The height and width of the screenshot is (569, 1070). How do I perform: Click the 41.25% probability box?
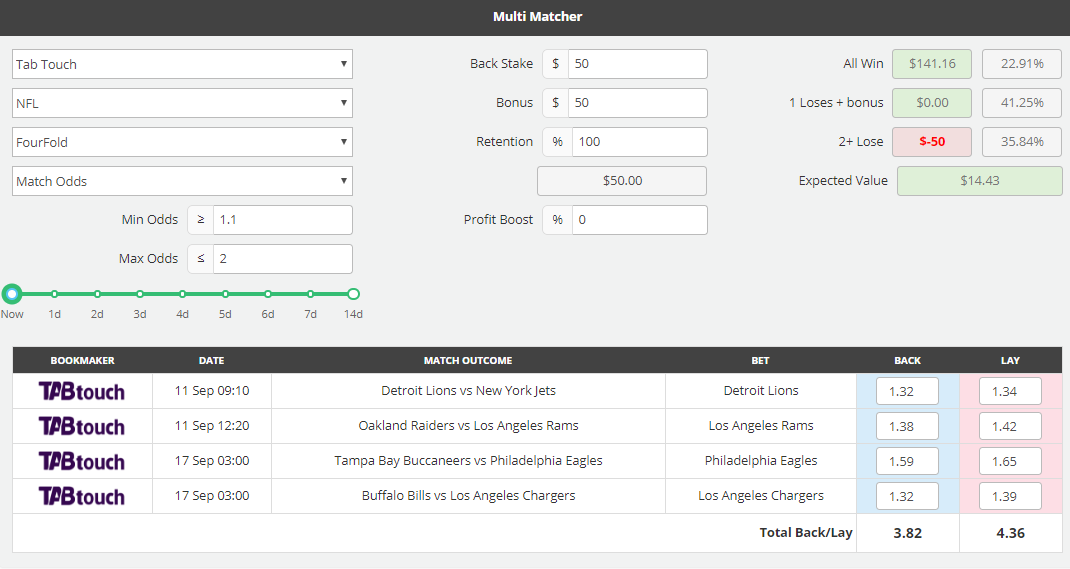click(x=1022, y=102)
